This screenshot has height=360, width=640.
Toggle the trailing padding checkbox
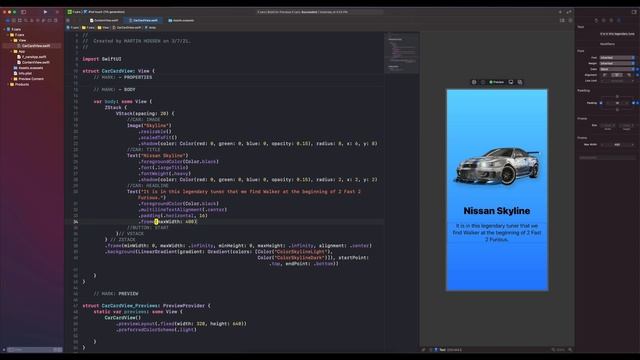pos(633,103)
